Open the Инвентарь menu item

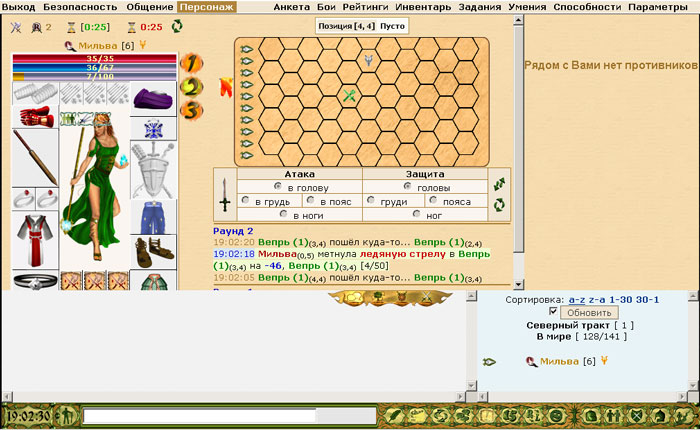pyautogui.click(x=423, y=7)
